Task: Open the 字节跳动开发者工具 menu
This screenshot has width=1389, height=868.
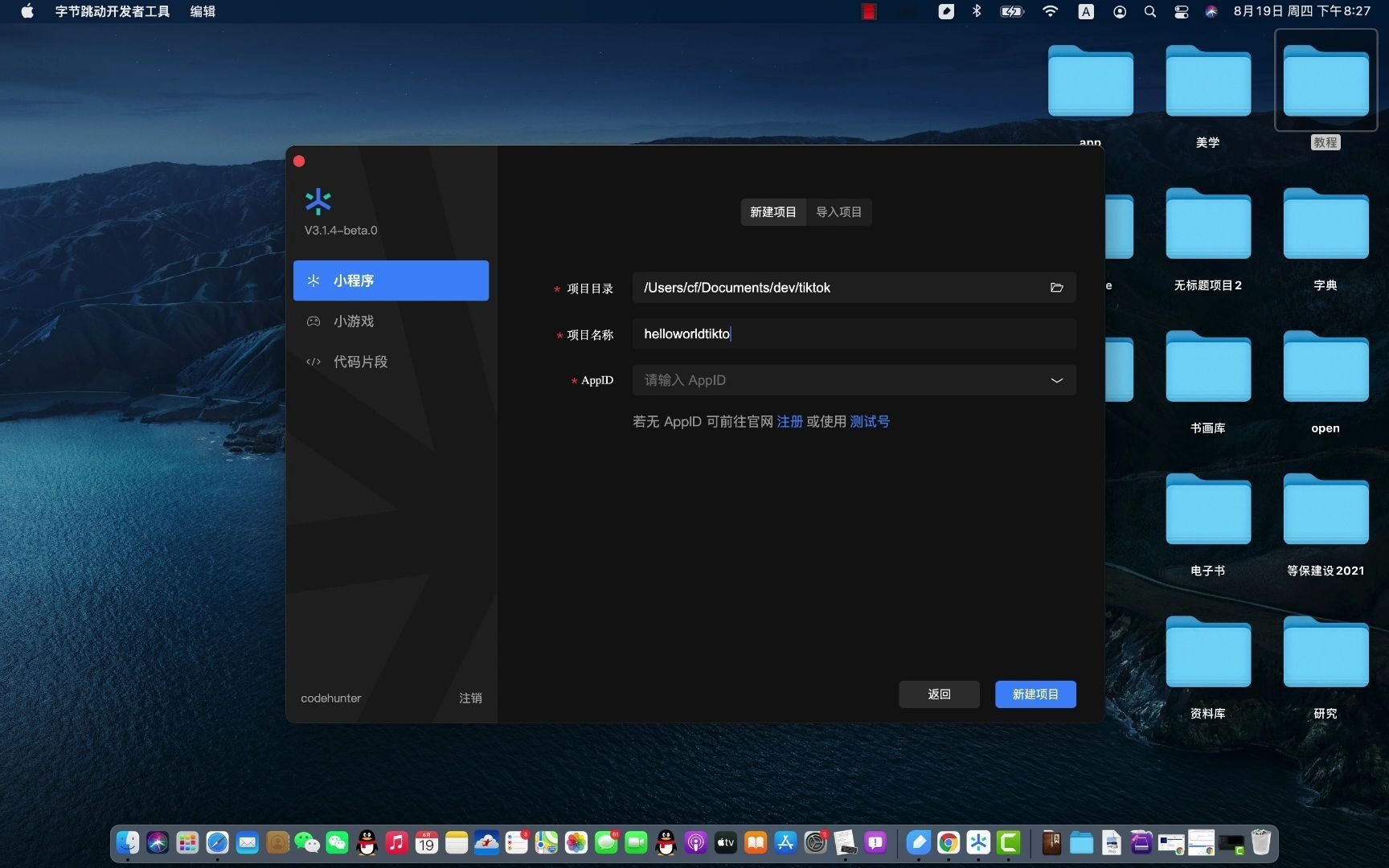Action: tap(112, 11)
